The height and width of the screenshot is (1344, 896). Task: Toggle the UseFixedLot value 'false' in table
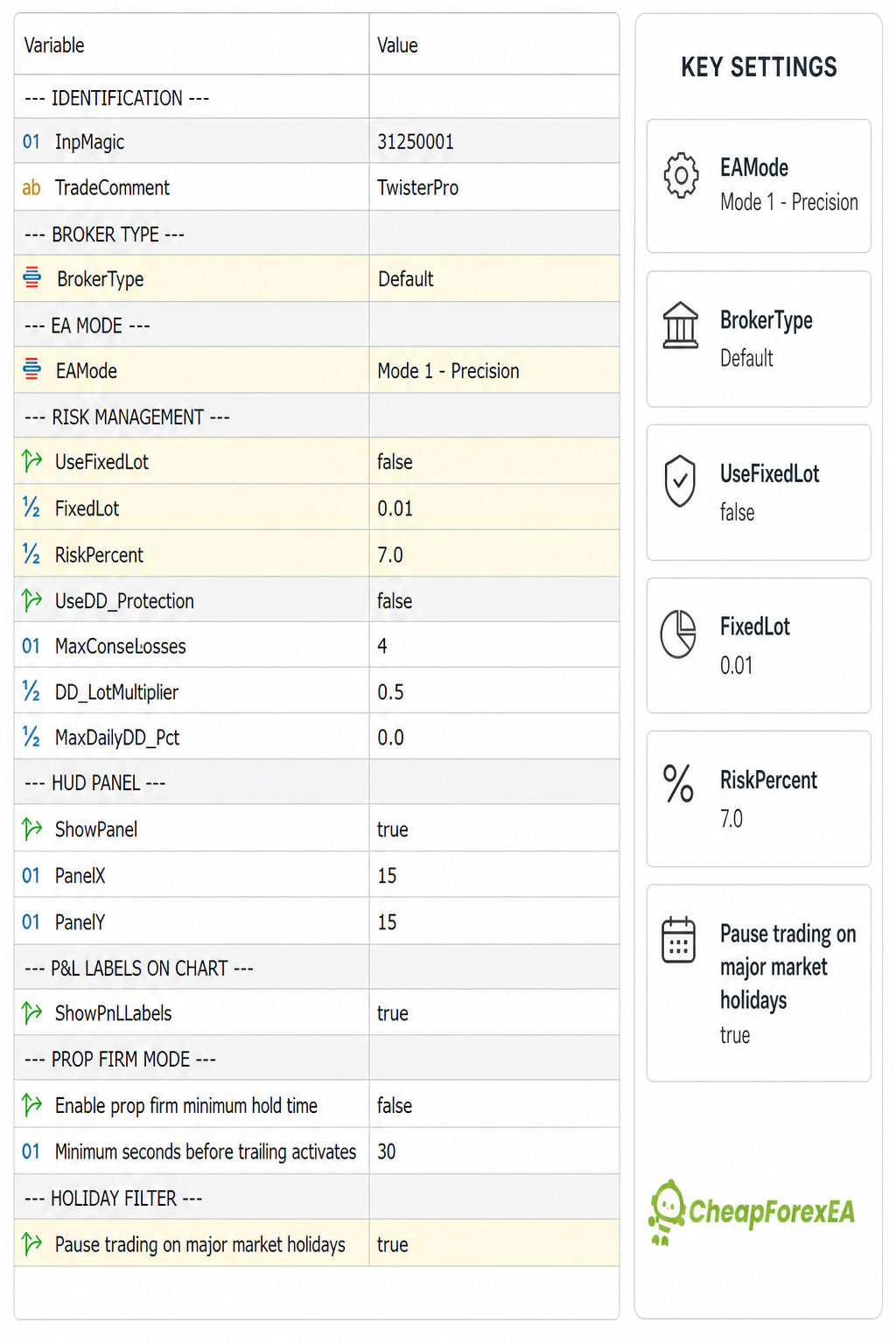[x=395, y=462]
